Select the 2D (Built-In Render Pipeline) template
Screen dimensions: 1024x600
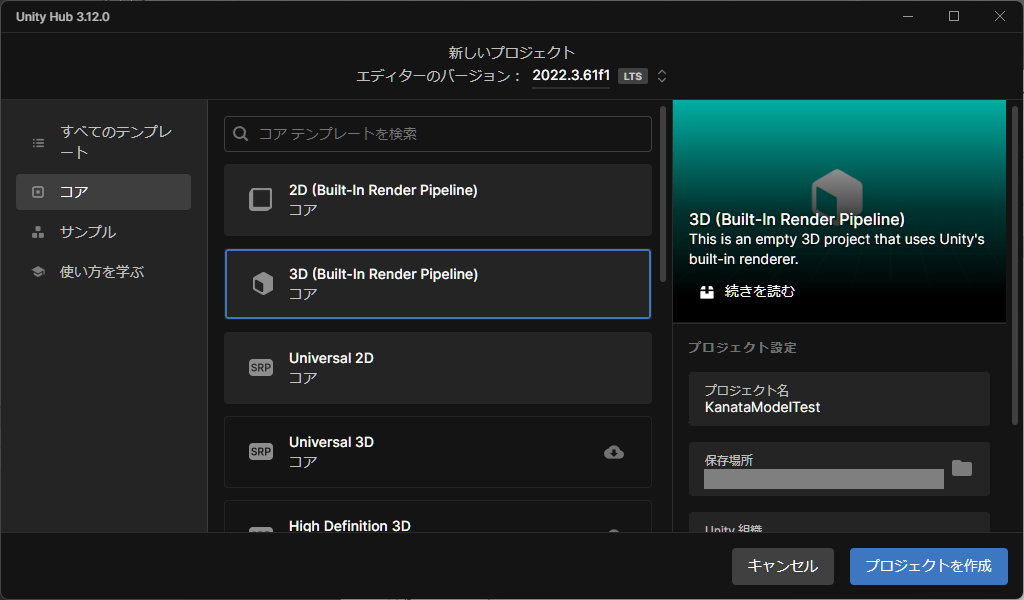[x=438, y=200]
